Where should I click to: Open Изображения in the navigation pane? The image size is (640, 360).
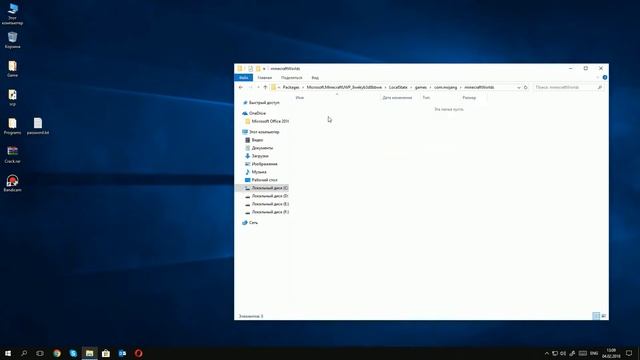(264, 164)
